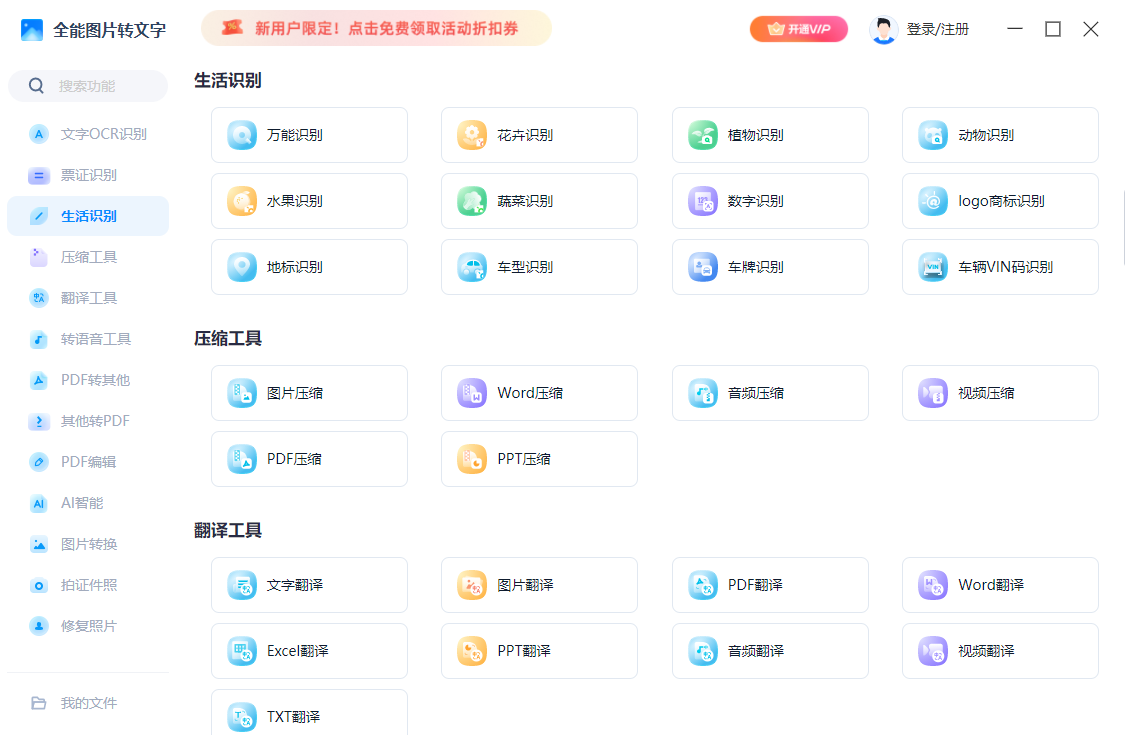The image size is (1125, 735).
Task: Click the new user discount coupon banner
Action: point(376,28)
